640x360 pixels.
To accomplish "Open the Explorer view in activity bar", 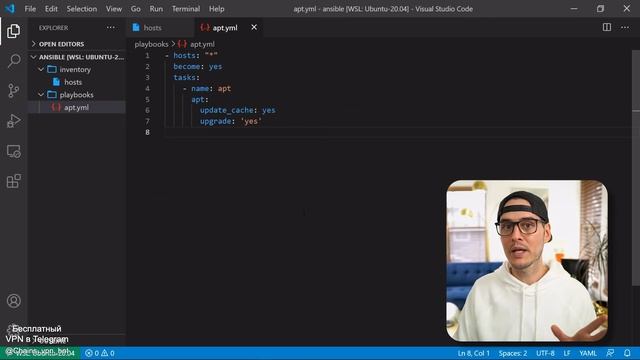I will (x=13, y=31).
